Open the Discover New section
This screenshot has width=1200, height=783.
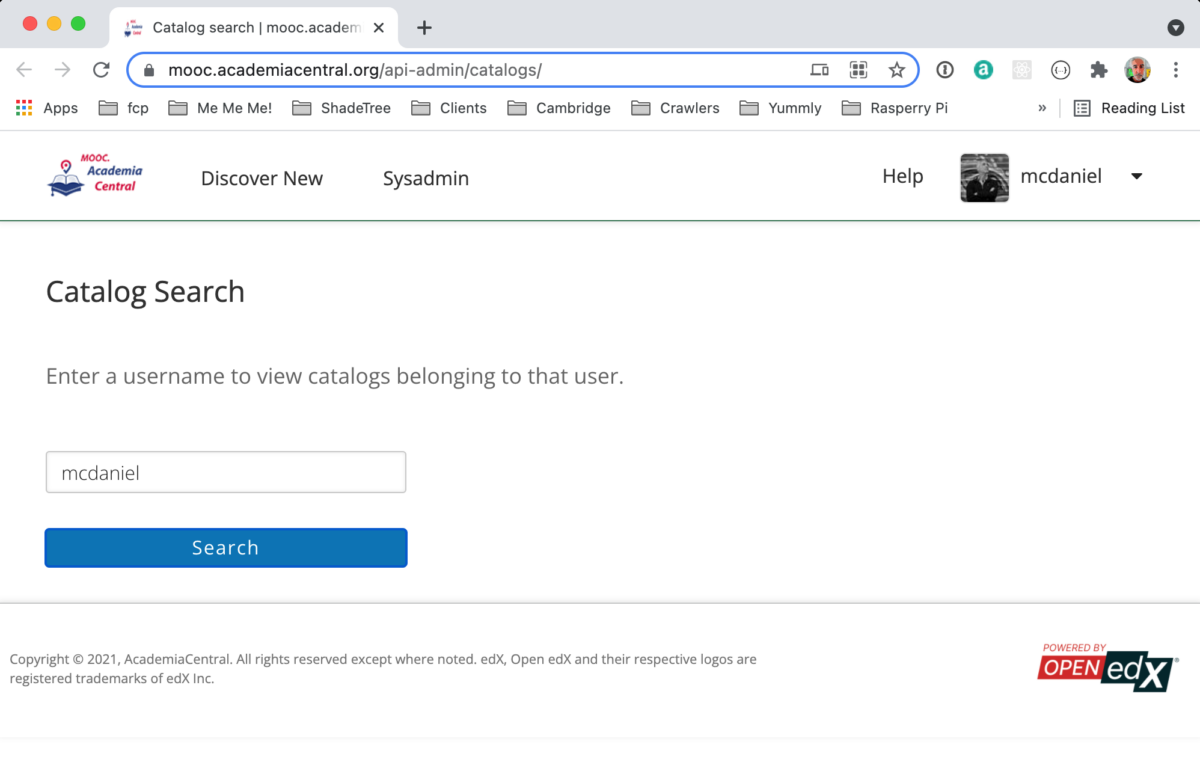262,178
